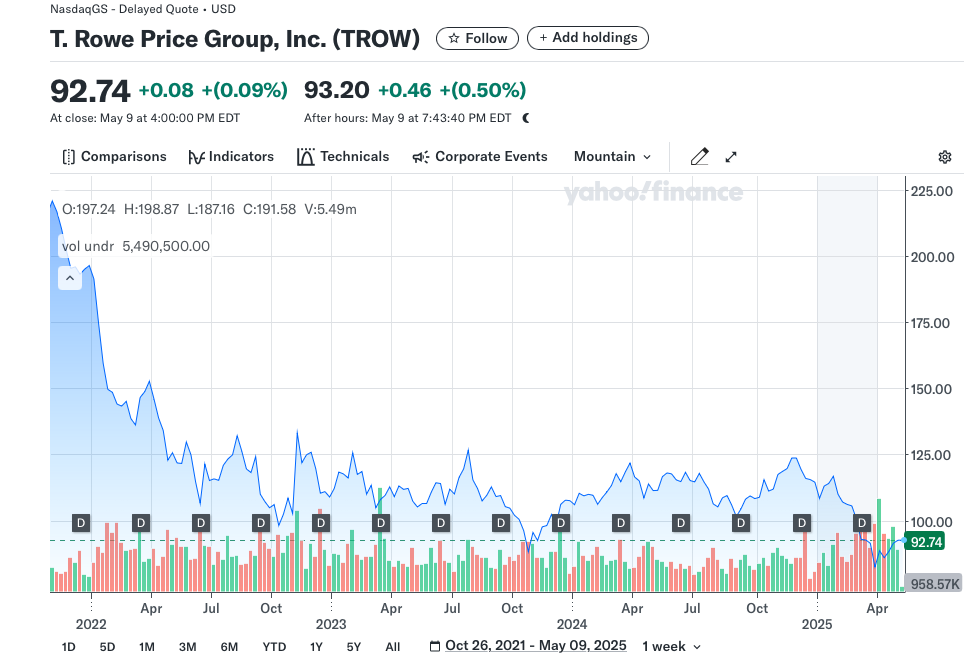Open the Indicators menu
Screen dimensions: 979x667
tap(231, 157)
